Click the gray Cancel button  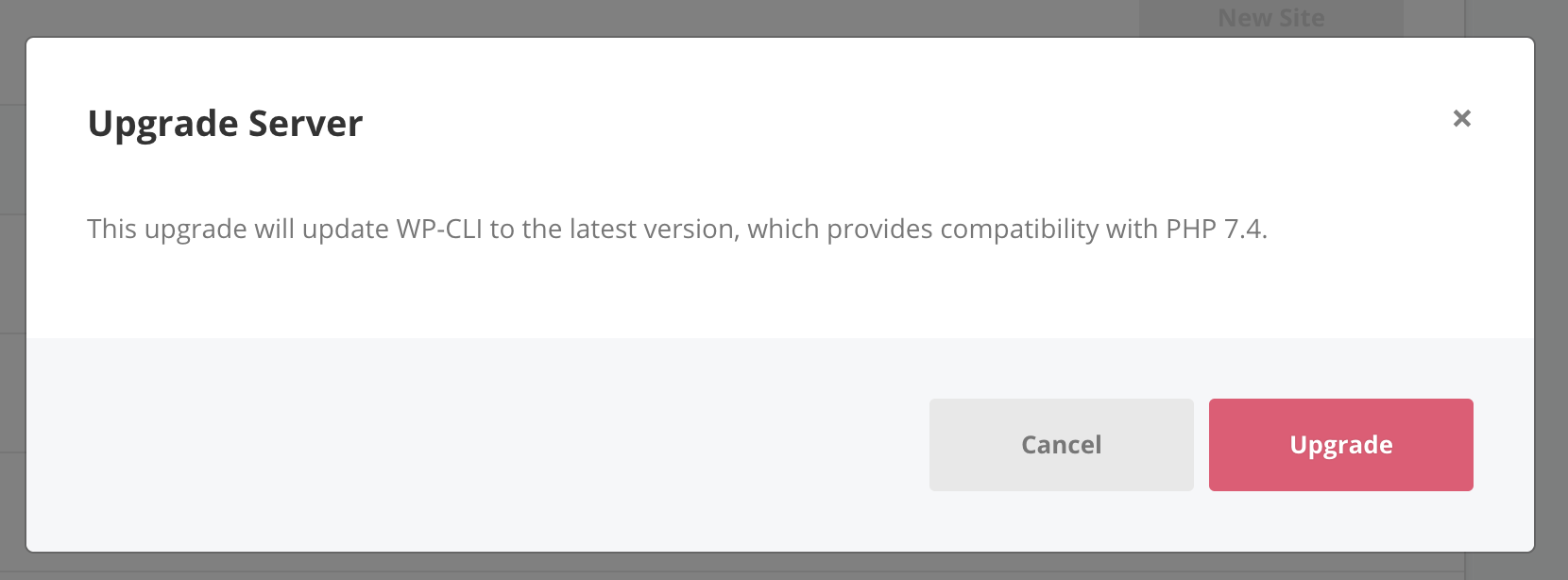(x=1061, y=445)
